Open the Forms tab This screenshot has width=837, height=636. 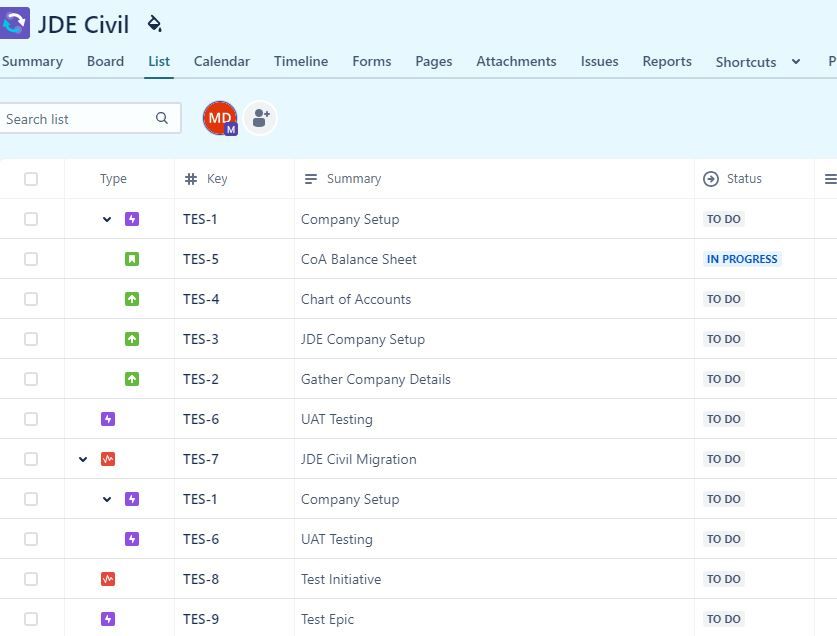click(372, 61)
